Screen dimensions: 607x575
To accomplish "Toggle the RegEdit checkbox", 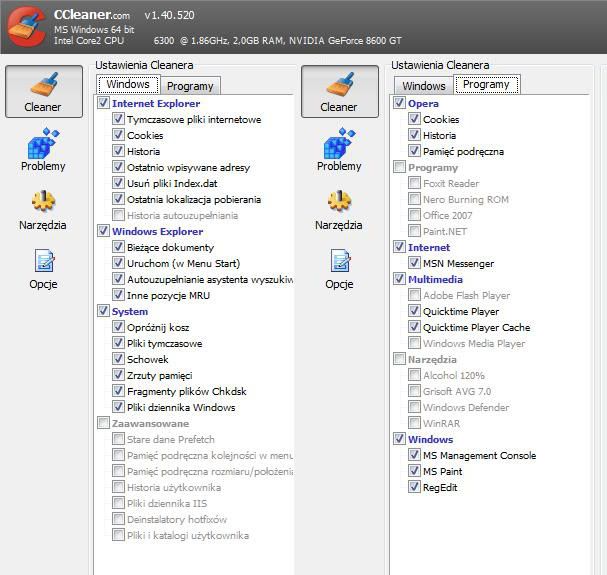I will [x=415, y=488].
